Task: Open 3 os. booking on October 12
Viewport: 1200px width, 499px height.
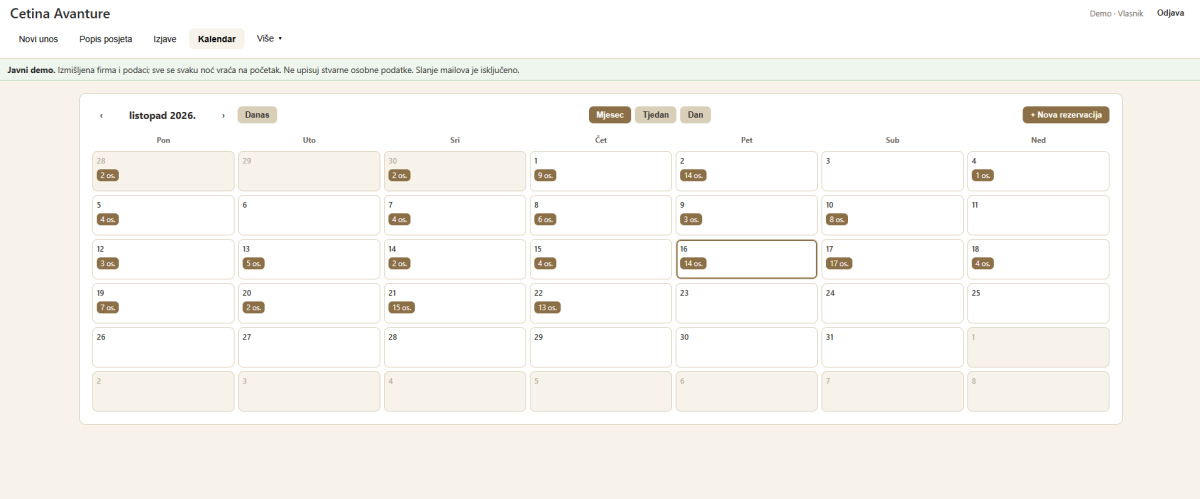Action: [108, 263]
